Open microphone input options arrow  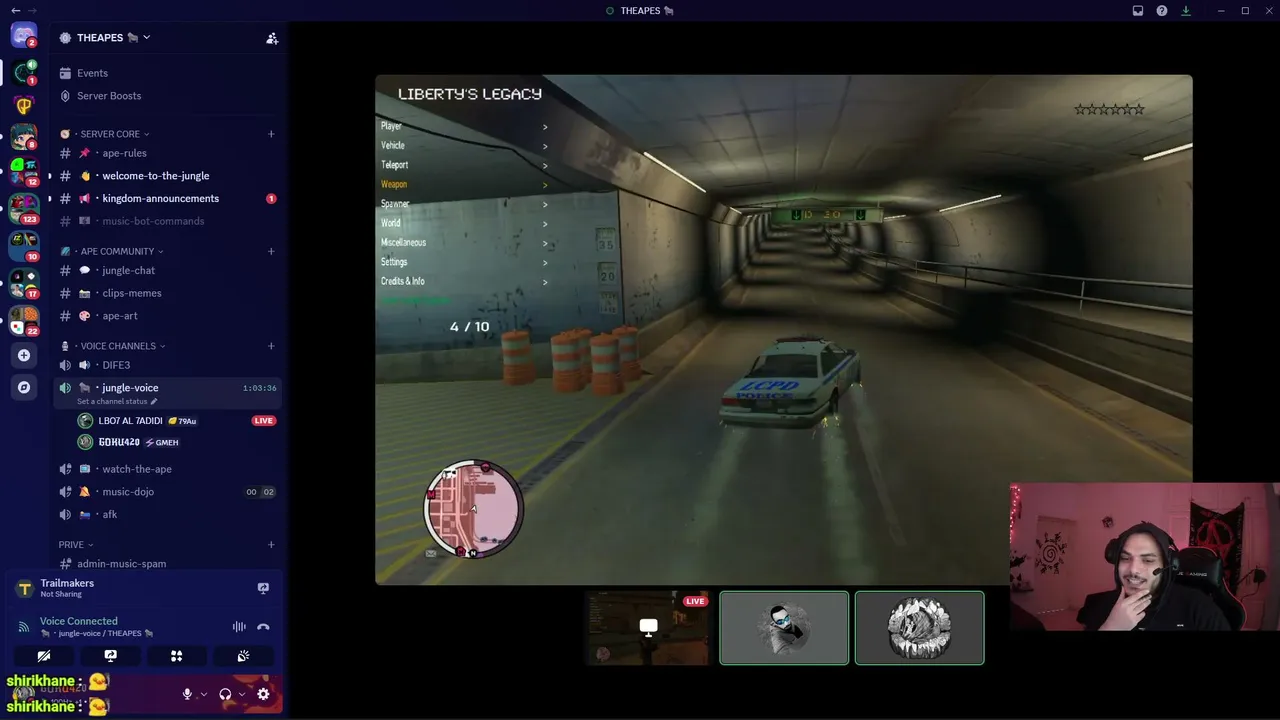click(204, 694)
